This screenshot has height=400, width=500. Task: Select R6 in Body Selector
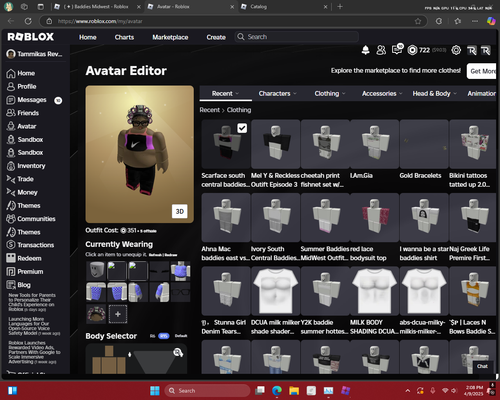(152, 336)
